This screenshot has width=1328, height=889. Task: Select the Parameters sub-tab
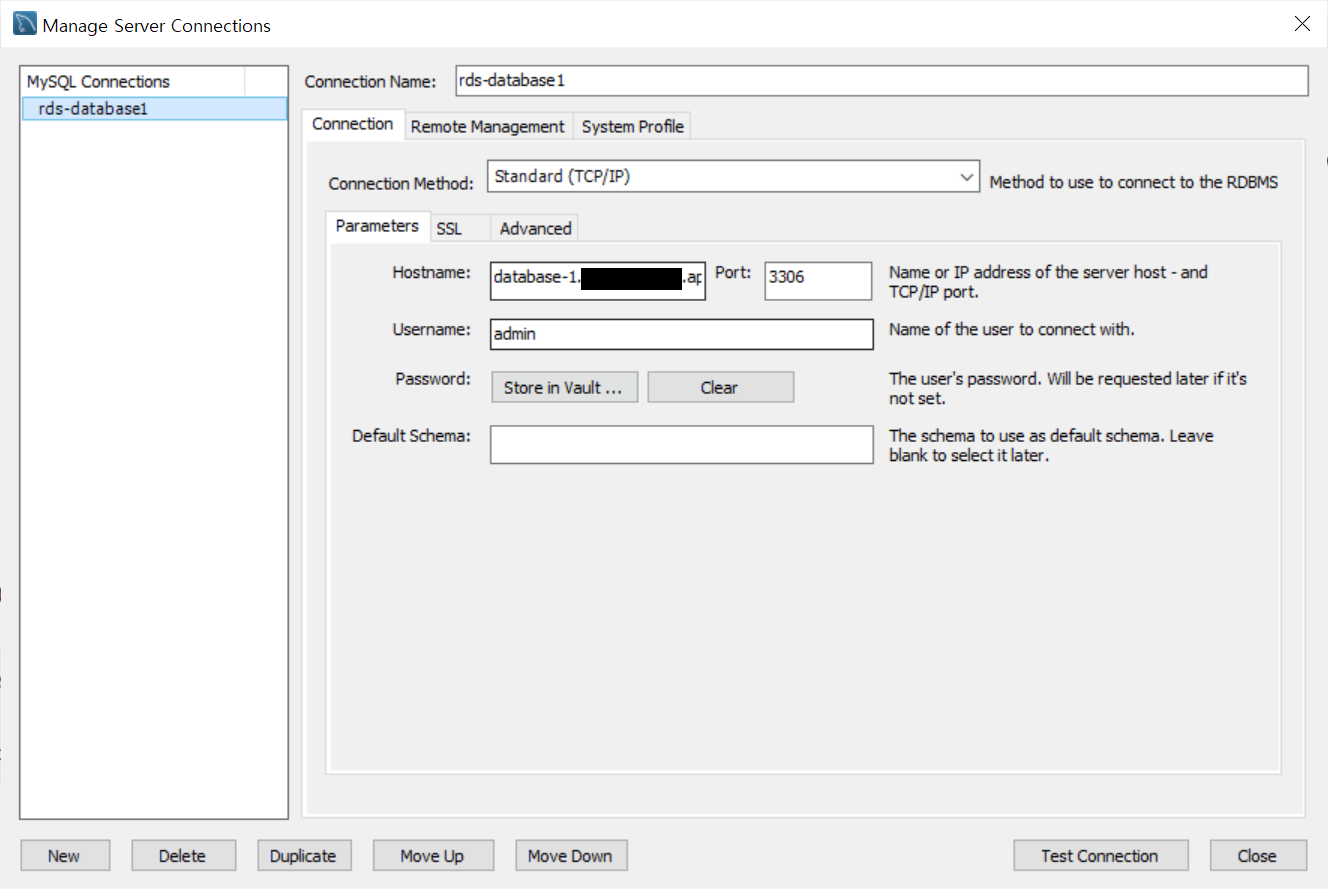pyautogui.click(x=377, y=226)
